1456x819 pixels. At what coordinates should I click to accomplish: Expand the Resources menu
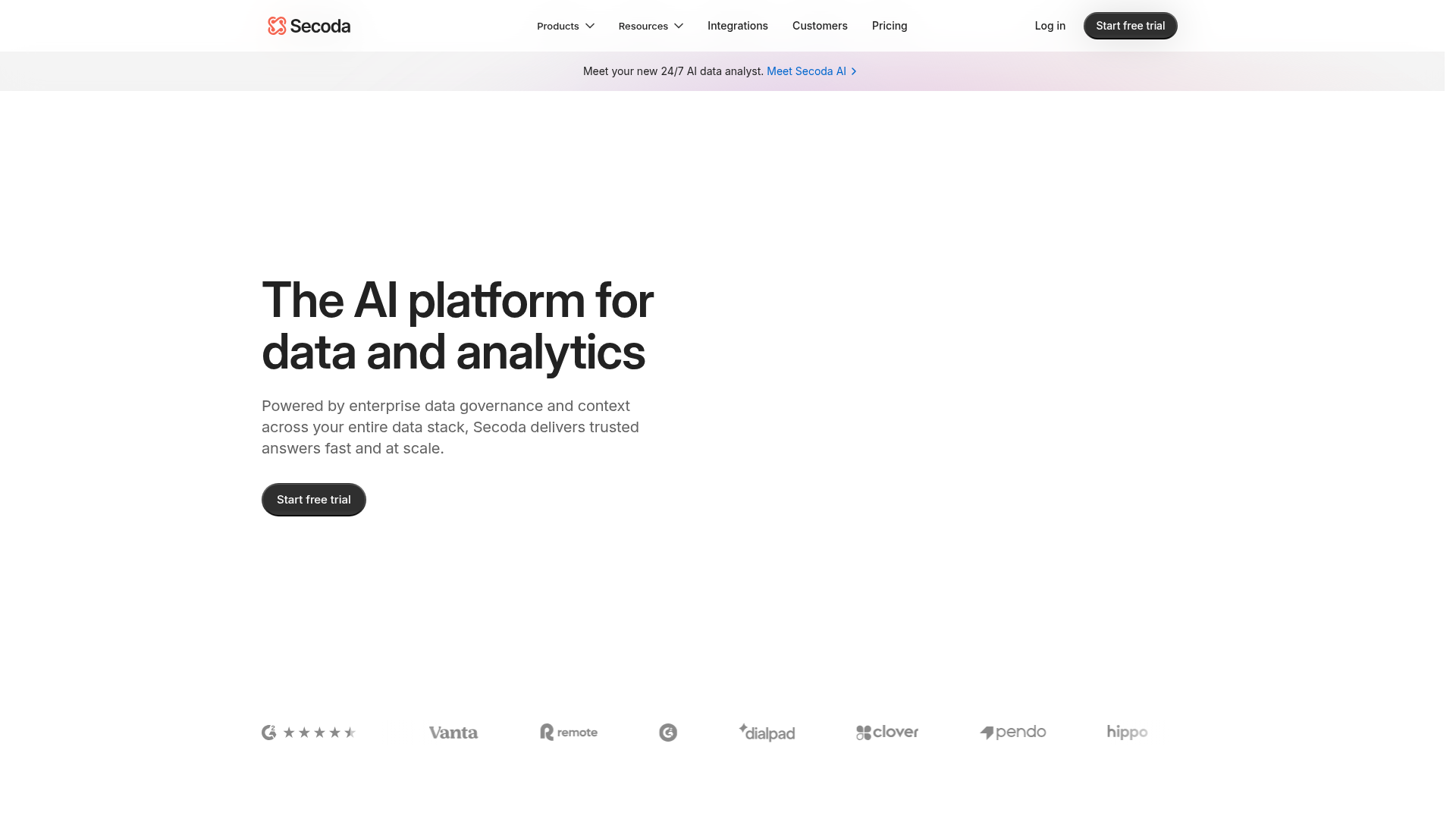click(650, 25)
